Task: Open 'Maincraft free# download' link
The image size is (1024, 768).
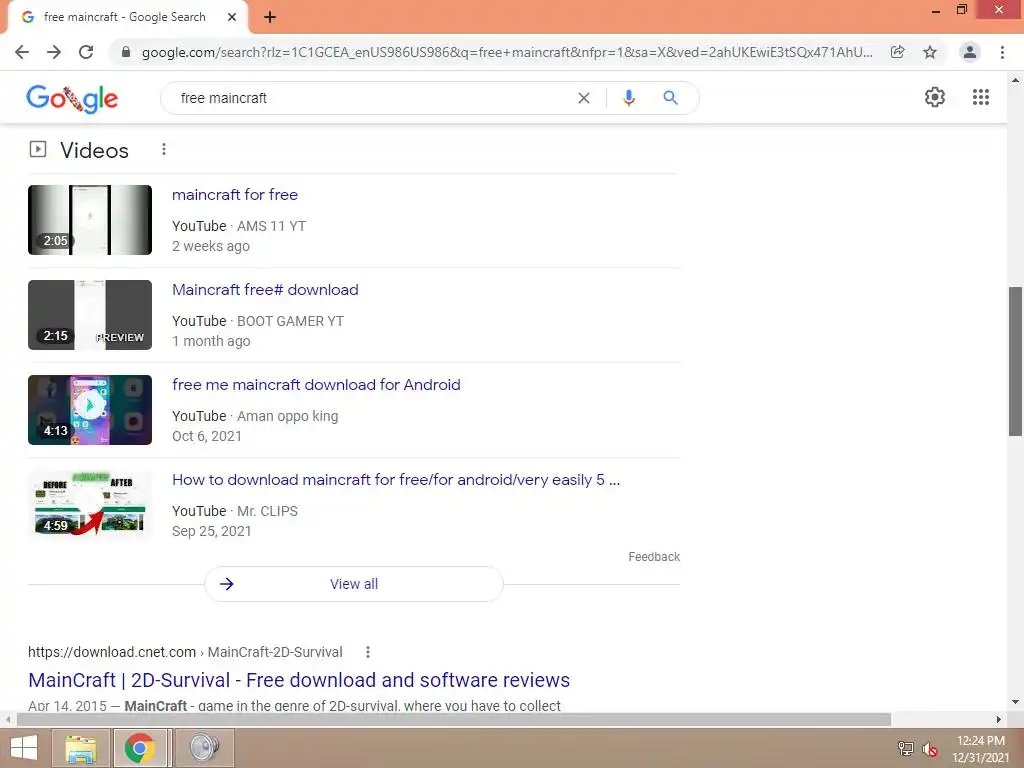Action: 265,289
